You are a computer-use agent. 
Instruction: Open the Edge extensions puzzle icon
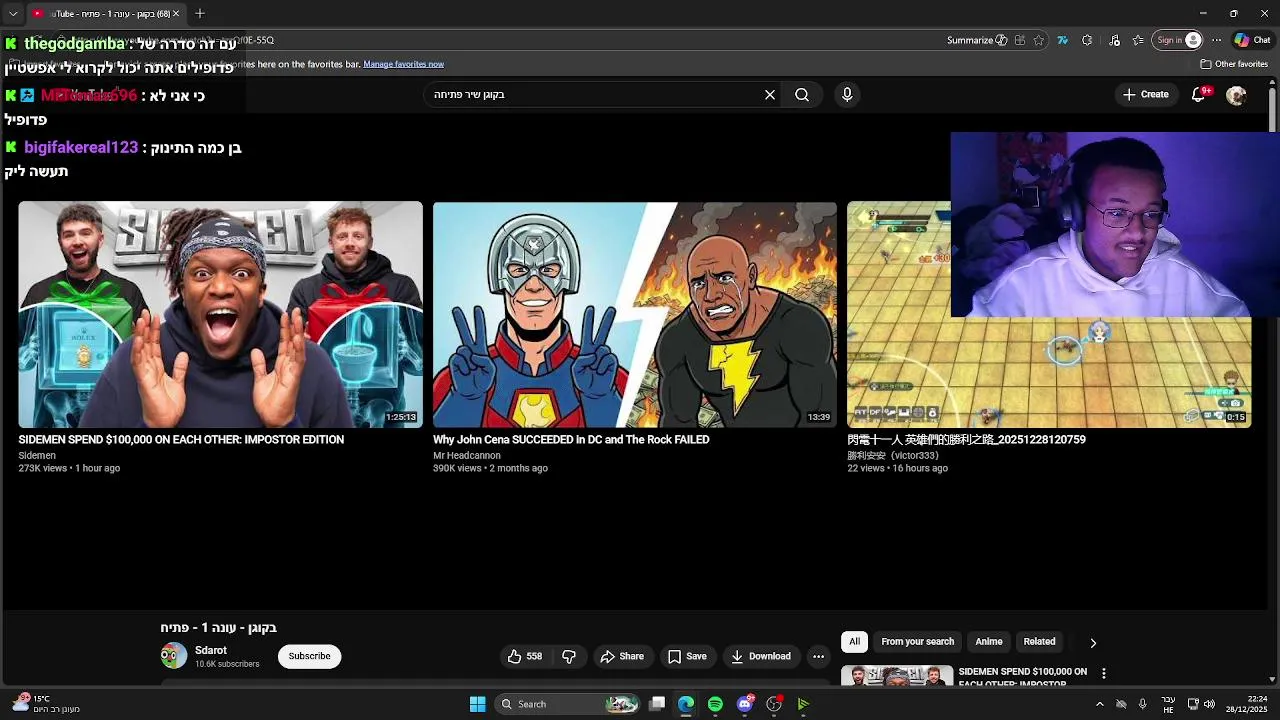pyautogui.click(x=1087, y=40)
